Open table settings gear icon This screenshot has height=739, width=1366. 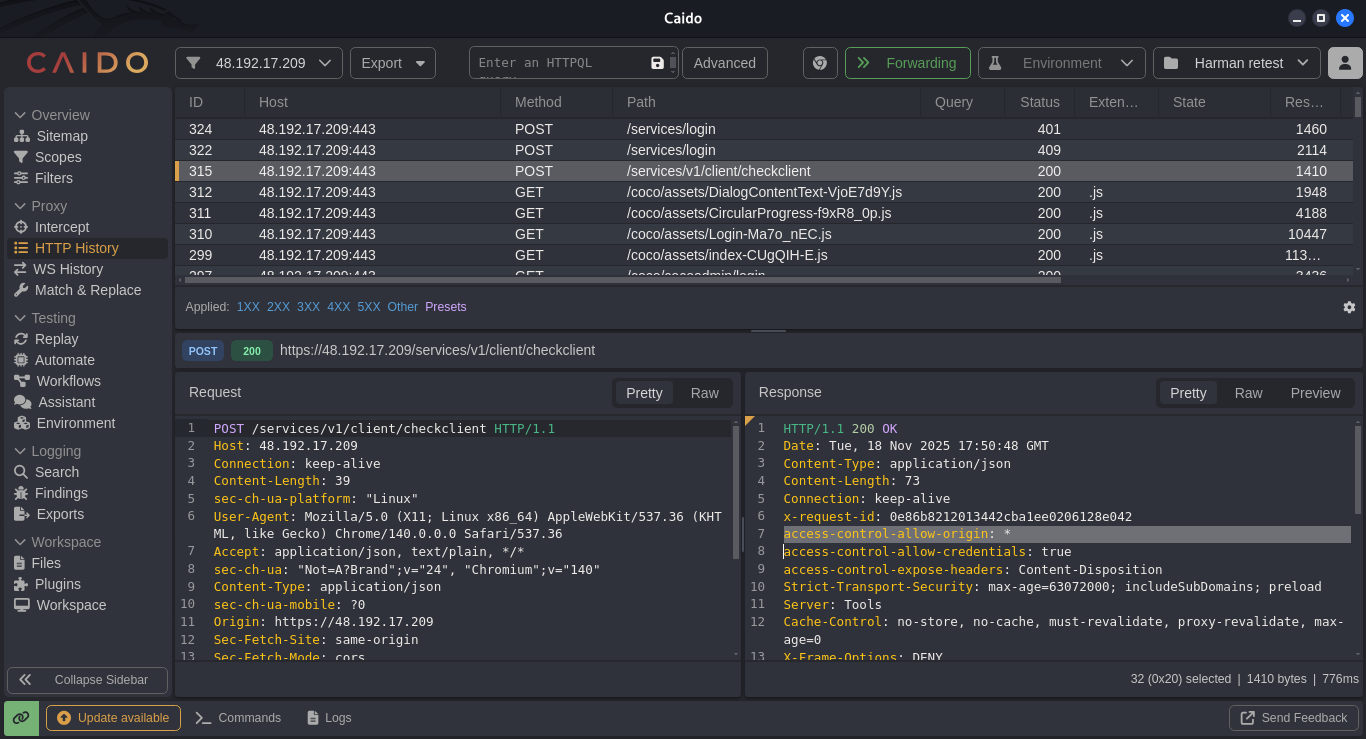pyautogui.click(x=1349, y=307)
